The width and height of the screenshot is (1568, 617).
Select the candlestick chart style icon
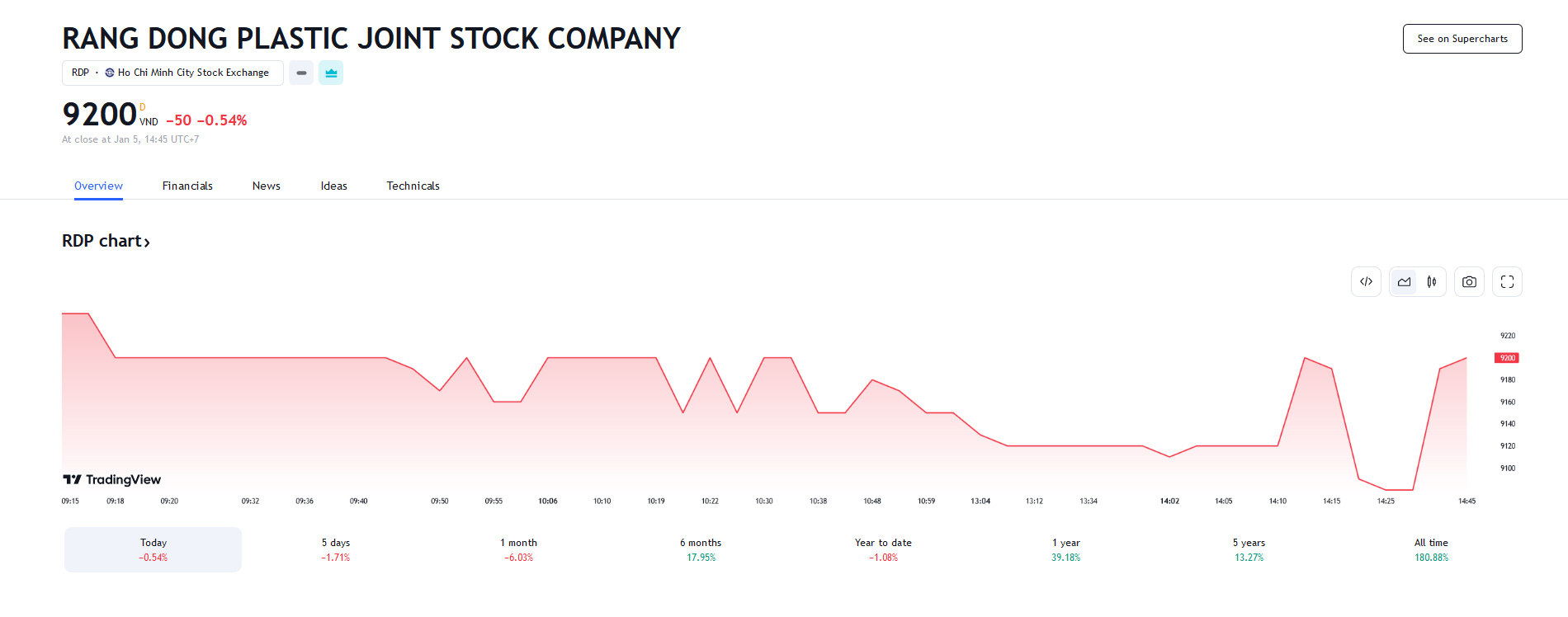pos(1432,281)
